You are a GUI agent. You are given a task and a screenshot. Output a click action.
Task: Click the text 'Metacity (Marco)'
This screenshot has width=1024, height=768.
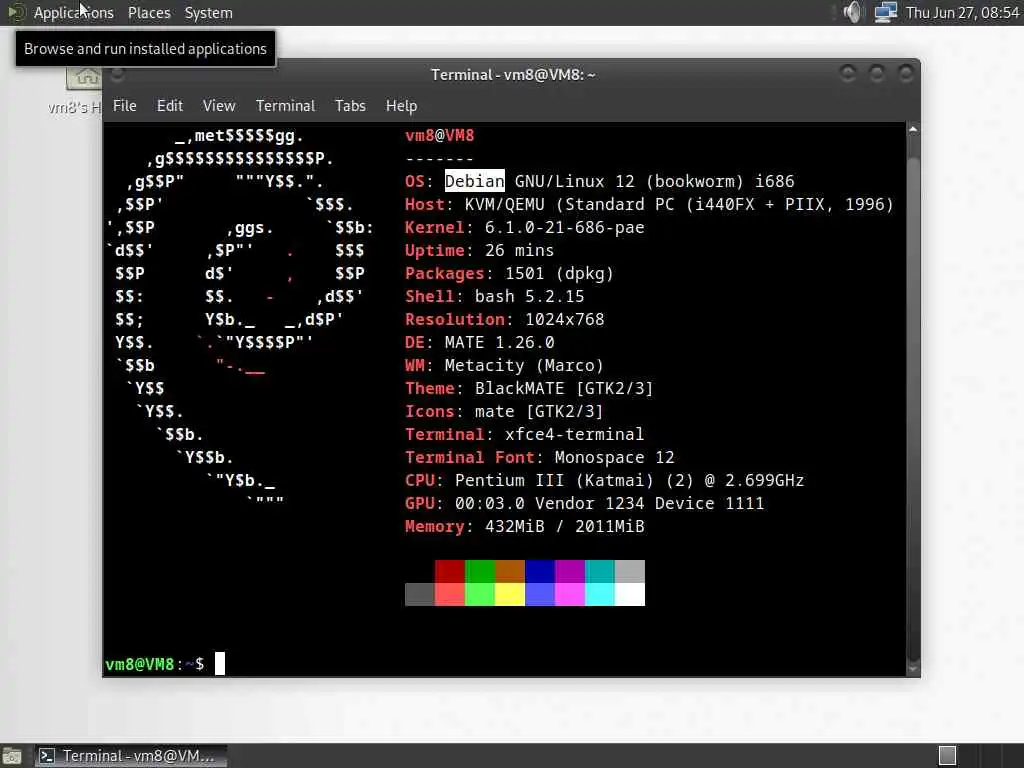[x=524, y=365]
